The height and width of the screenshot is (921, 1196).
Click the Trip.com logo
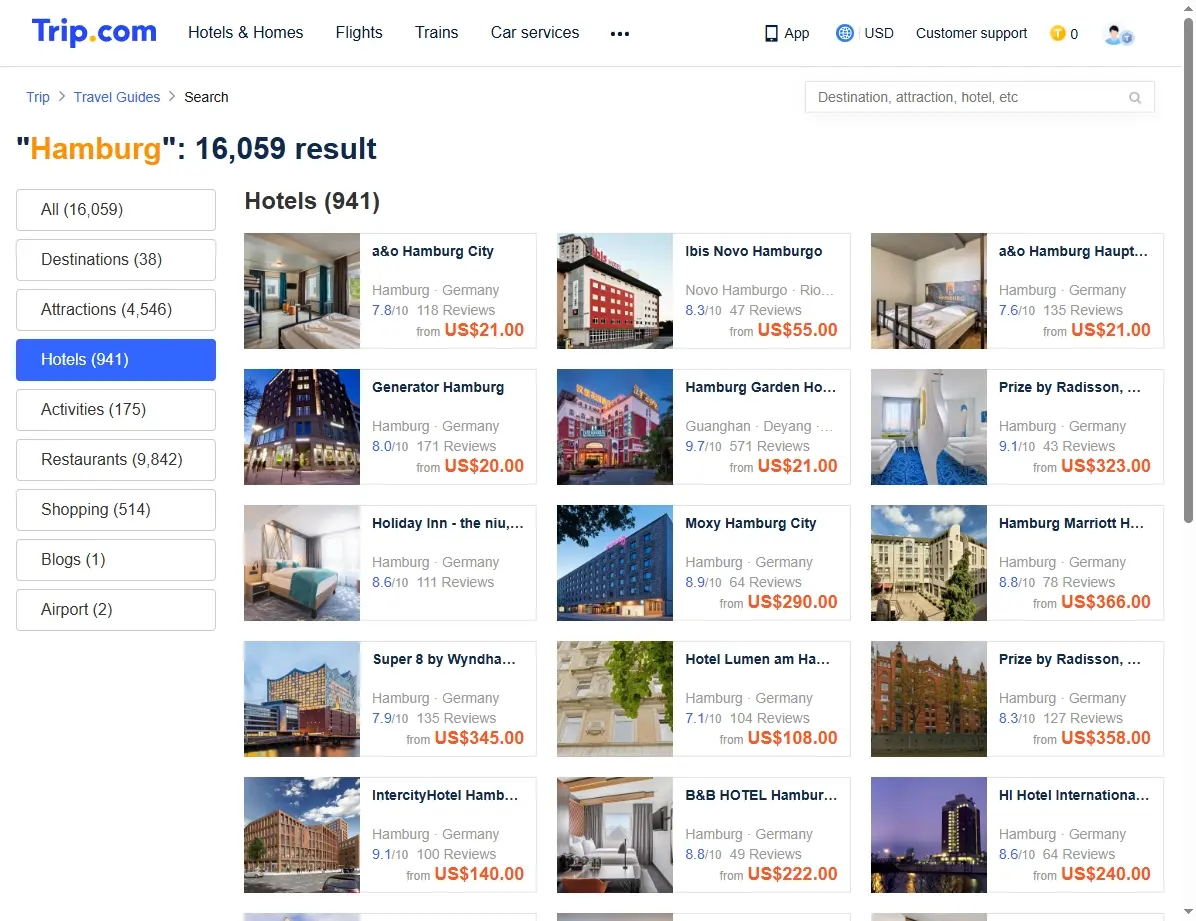coord(94,32)
